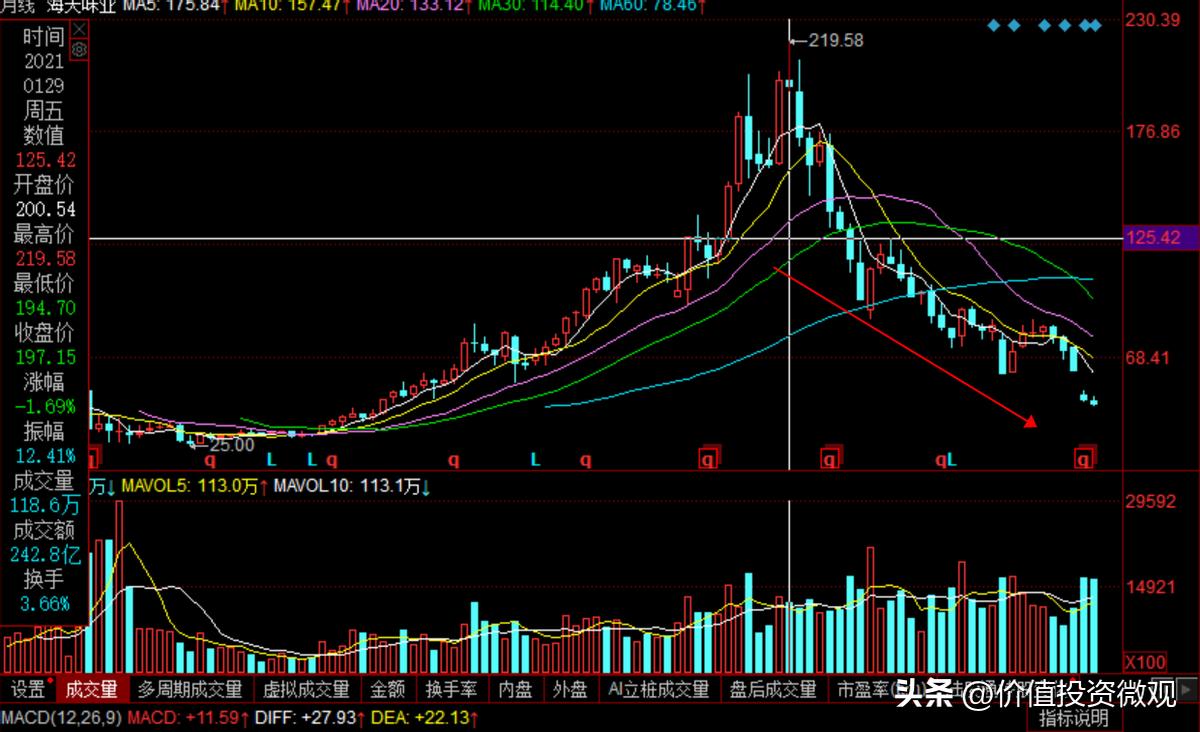Click the 涨幅 -1.69% value
1200x732 pixels.
[46, 406]
